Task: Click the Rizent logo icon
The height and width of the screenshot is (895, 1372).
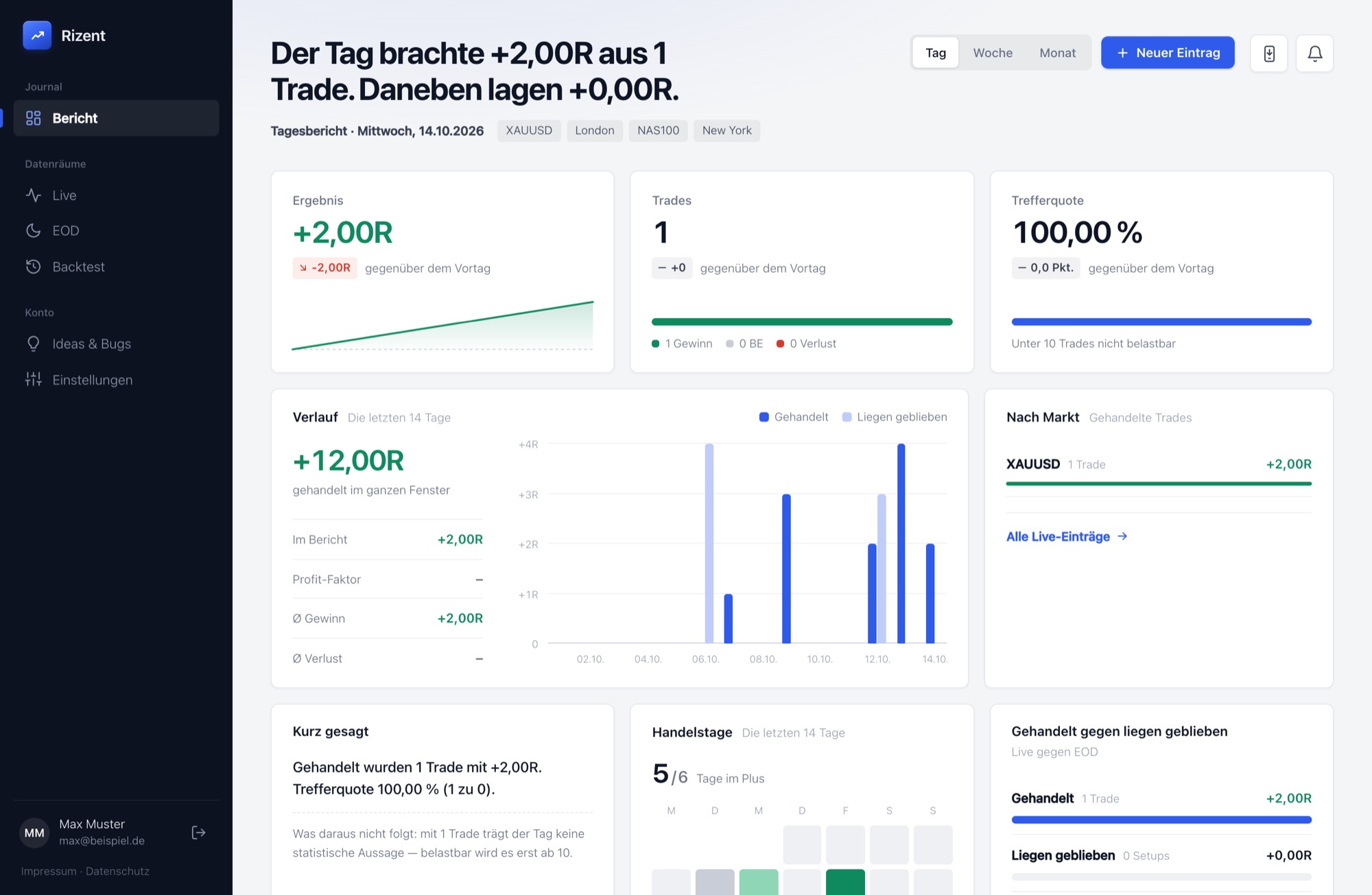Action: coord(37,35)
